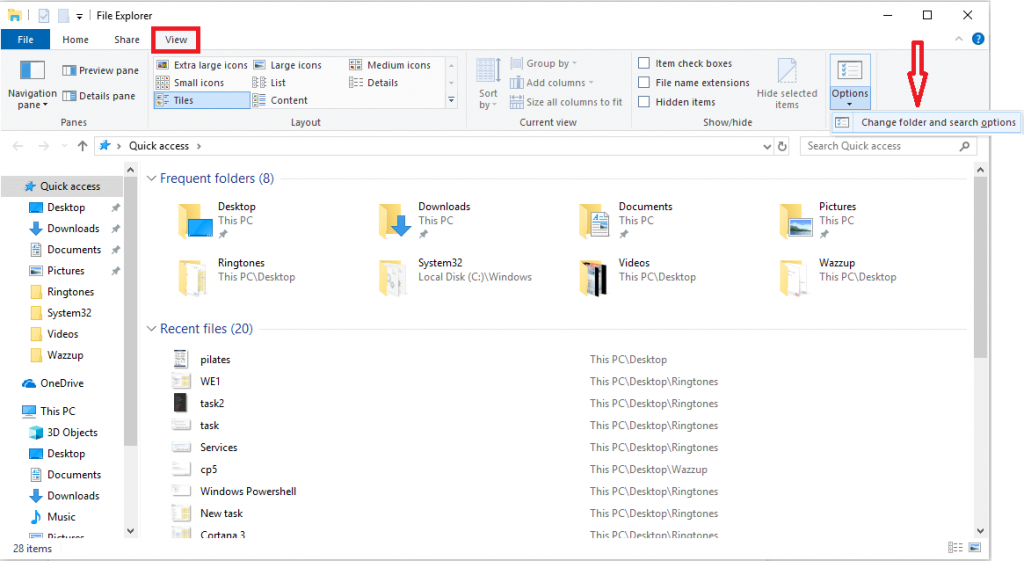Choose Small icons layout
Image resolution: width=1024 pixels, height=561 pixels.
coord(190,82)
